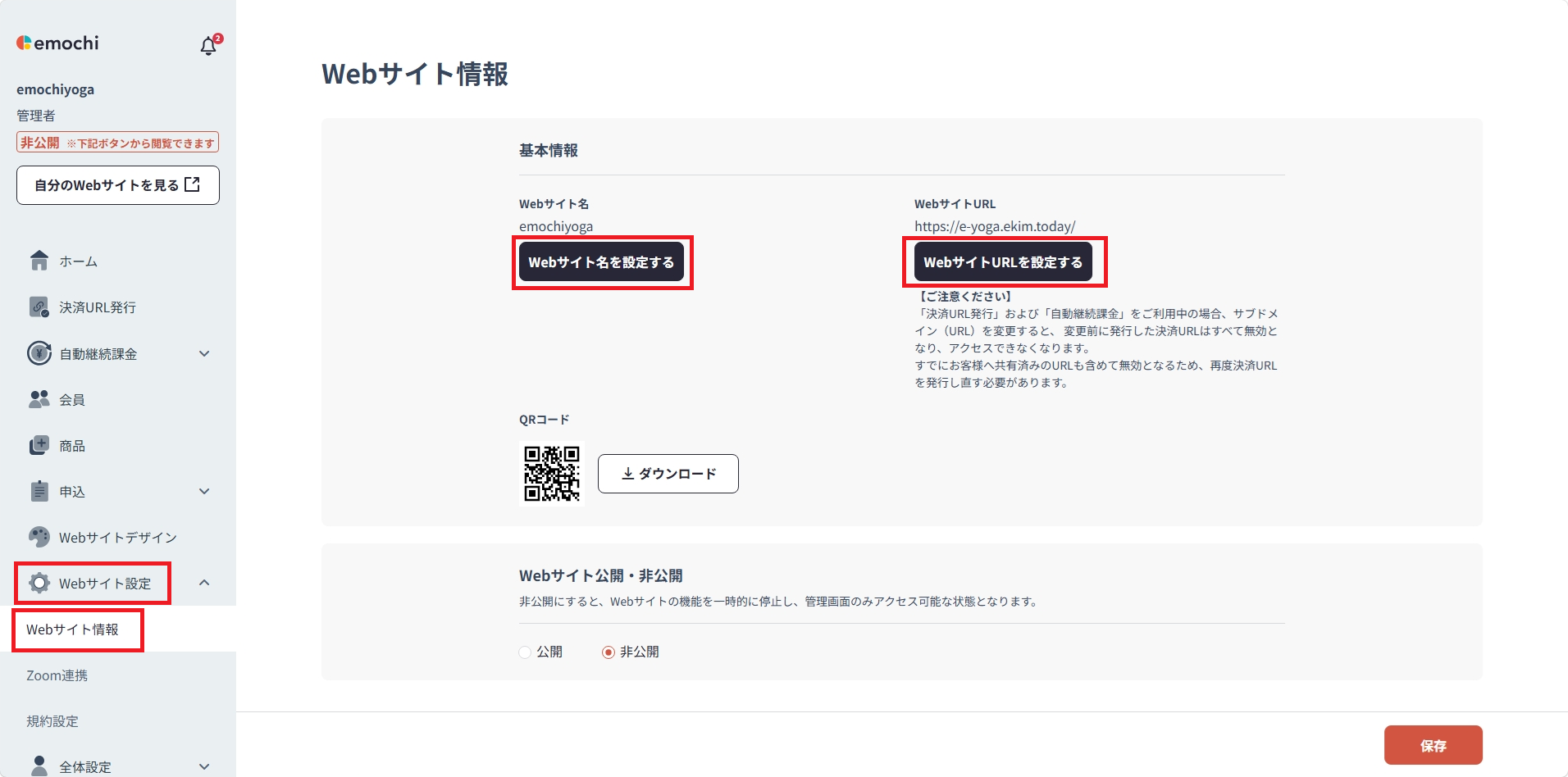The width and height of the screenshot is (1568, 777).
Task: Click the emochiyoga site name value
Action: click(x=556, y=226)
